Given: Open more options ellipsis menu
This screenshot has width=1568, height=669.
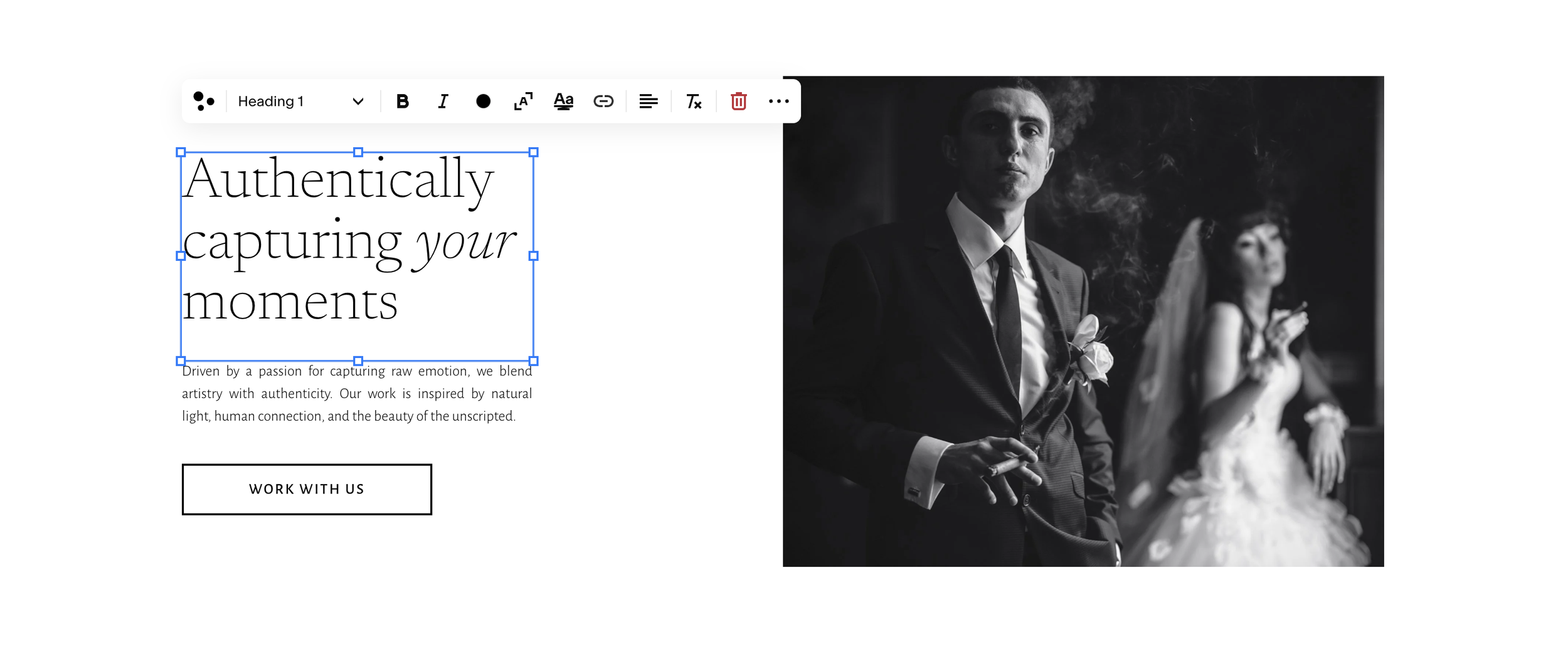Looking at the screenshot, I should pyautogui.click(x=779, y=101).
